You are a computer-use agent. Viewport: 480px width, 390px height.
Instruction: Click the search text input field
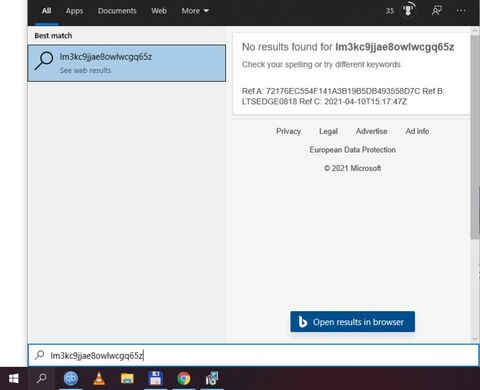pos(253,355)
